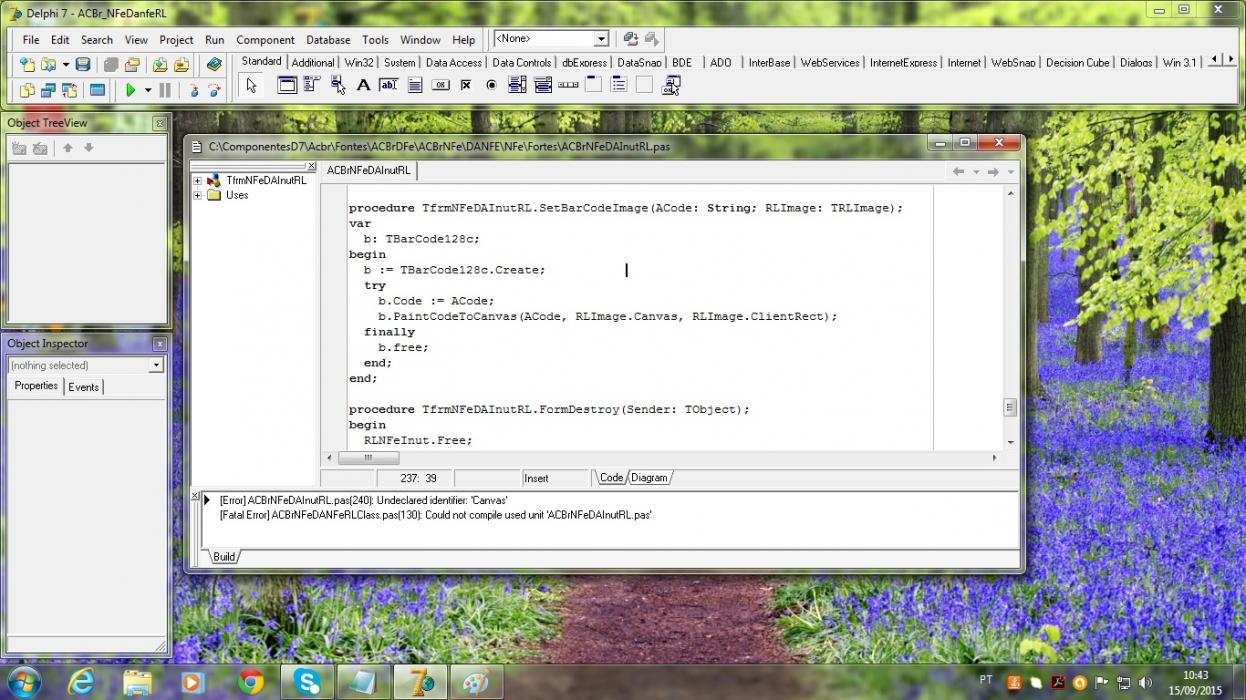1246x700 pixels.
Task: Open the Project menu
Action: [176, 40]
